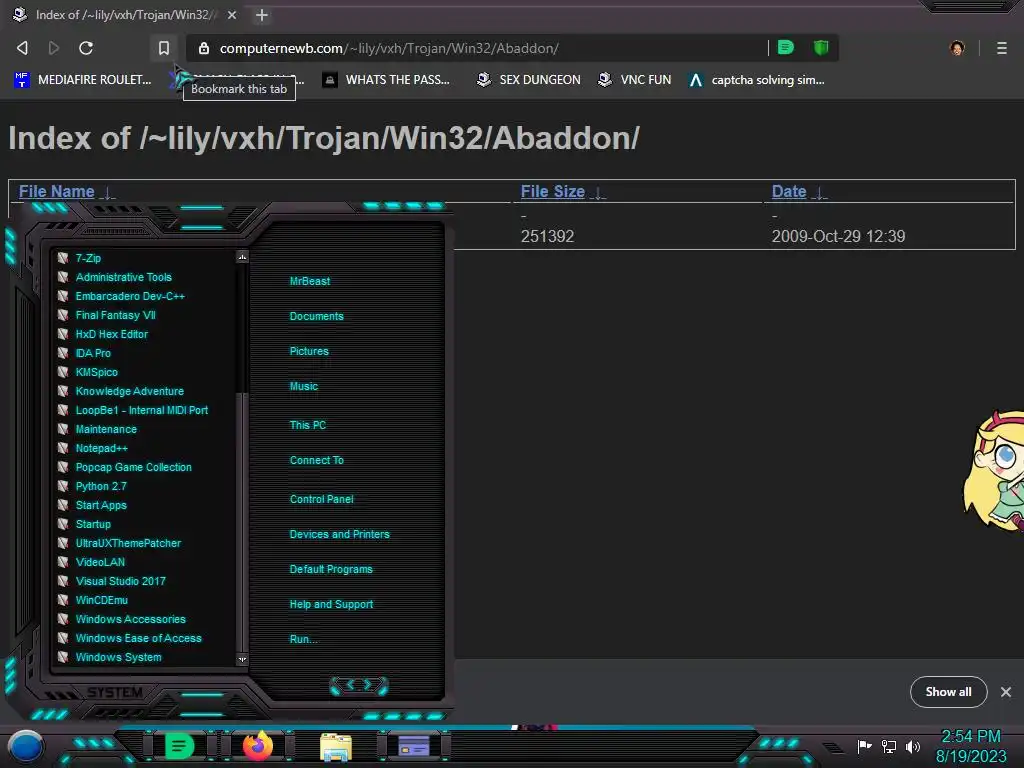Open Maintenance folder

tap(106, 428)
